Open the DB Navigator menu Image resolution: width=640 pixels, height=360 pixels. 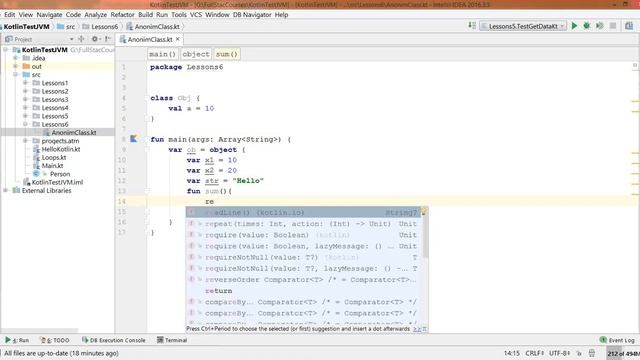(x=252, y=15)
